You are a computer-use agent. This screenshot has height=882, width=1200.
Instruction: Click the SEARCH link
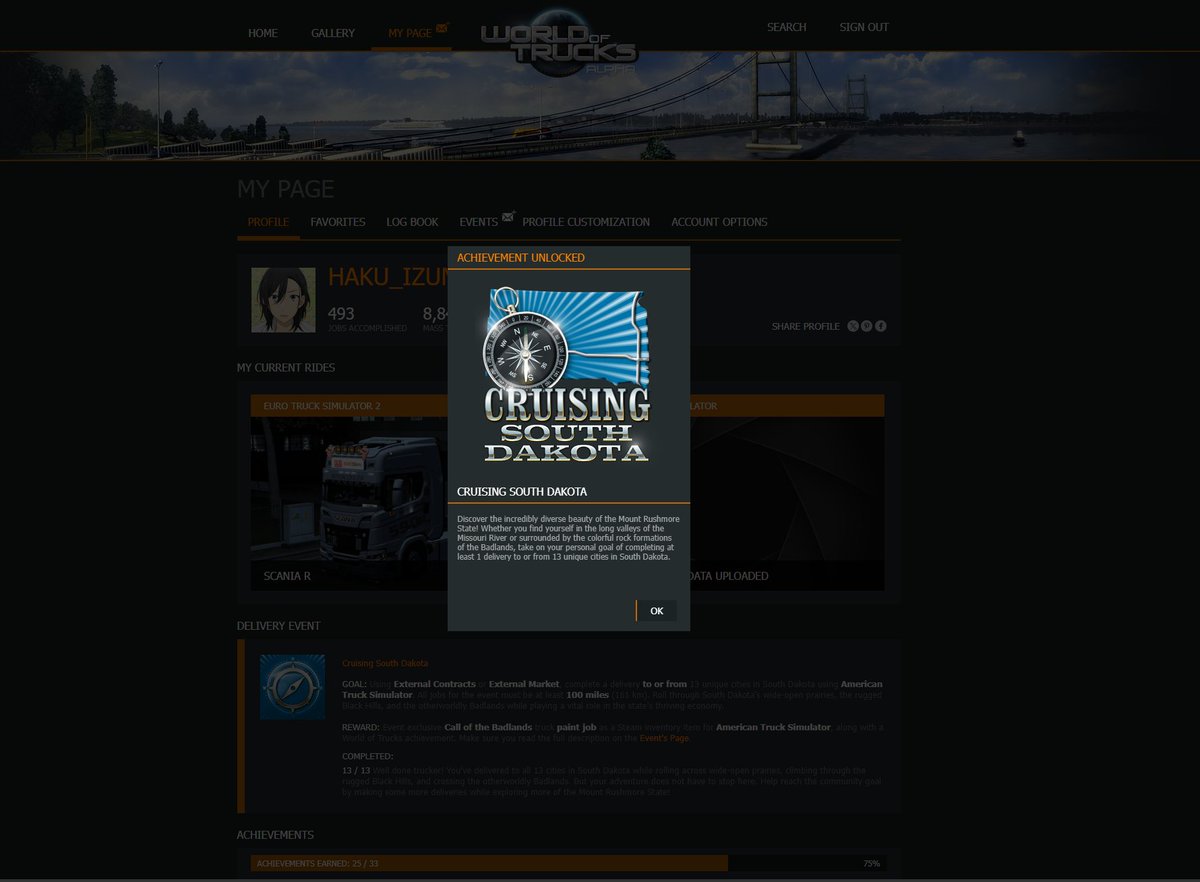787,27
